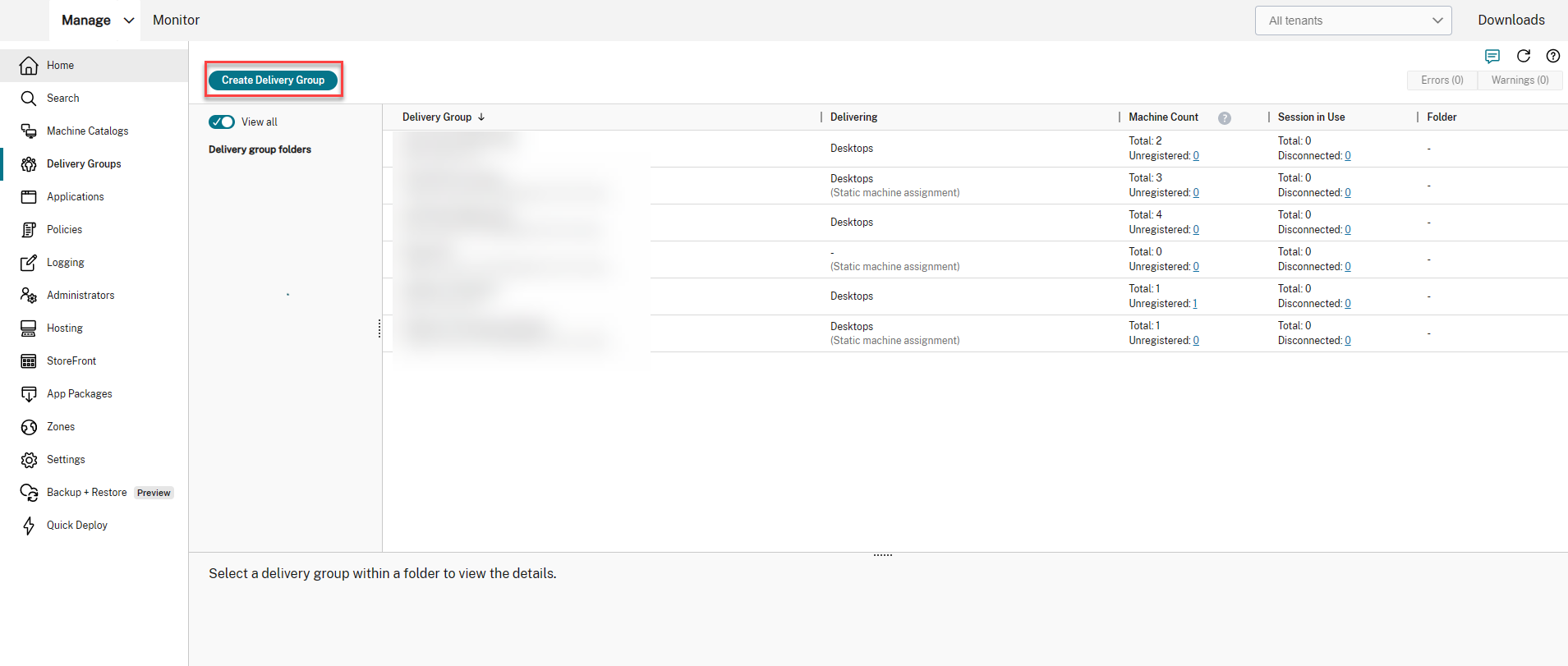Viewport: 1568px width, 666px height.
Task: Open Quick Deploy in the sidebar
Action: pyautogui.click(x=76, y=525)
